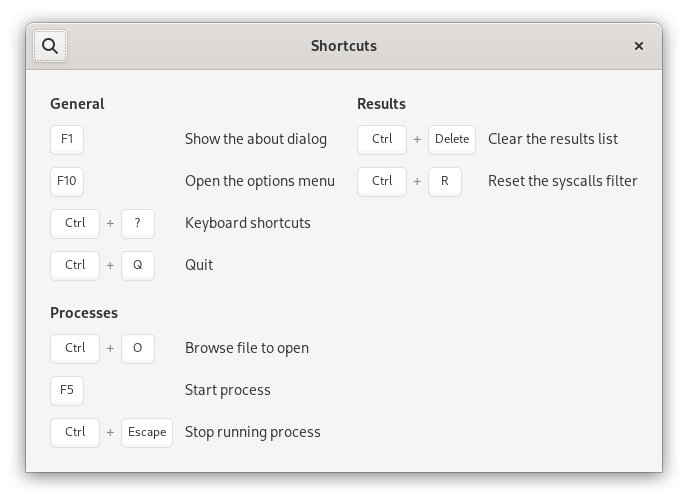
Task: Click the F10 key cap
Action: pyautogui.click(x=67, y=181)
